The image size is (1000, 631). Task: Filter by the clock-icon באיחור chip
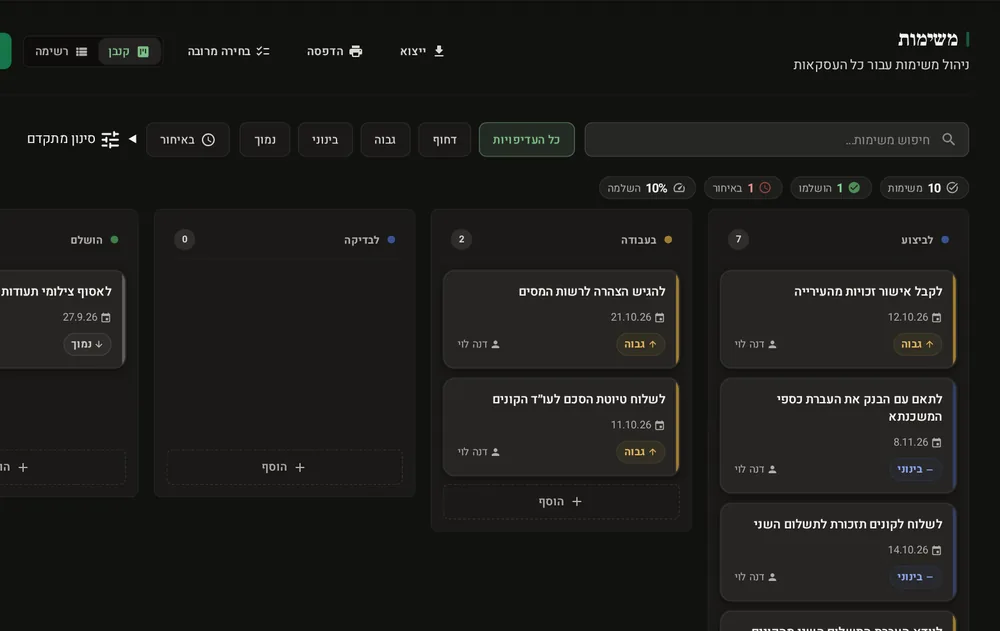pos(188,140)
